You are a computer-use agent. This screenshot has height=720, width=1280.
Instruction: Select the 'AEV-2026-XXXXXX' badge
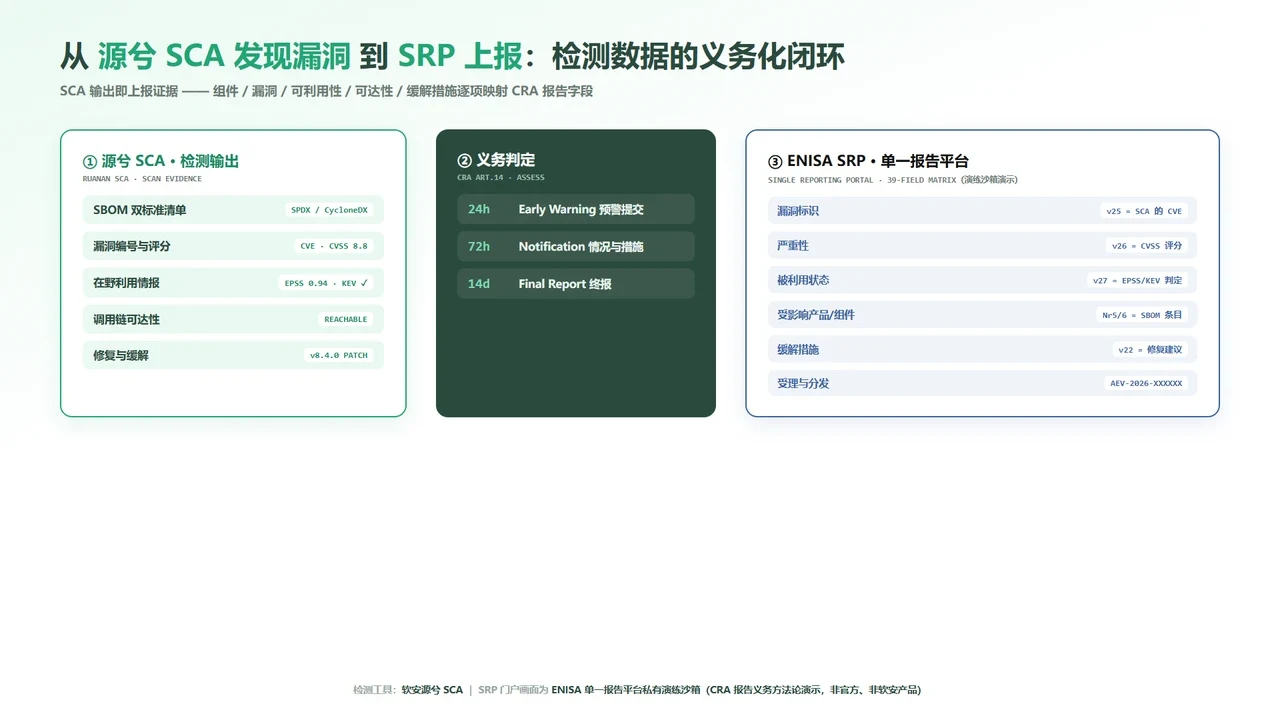(x=1146, y=383)
